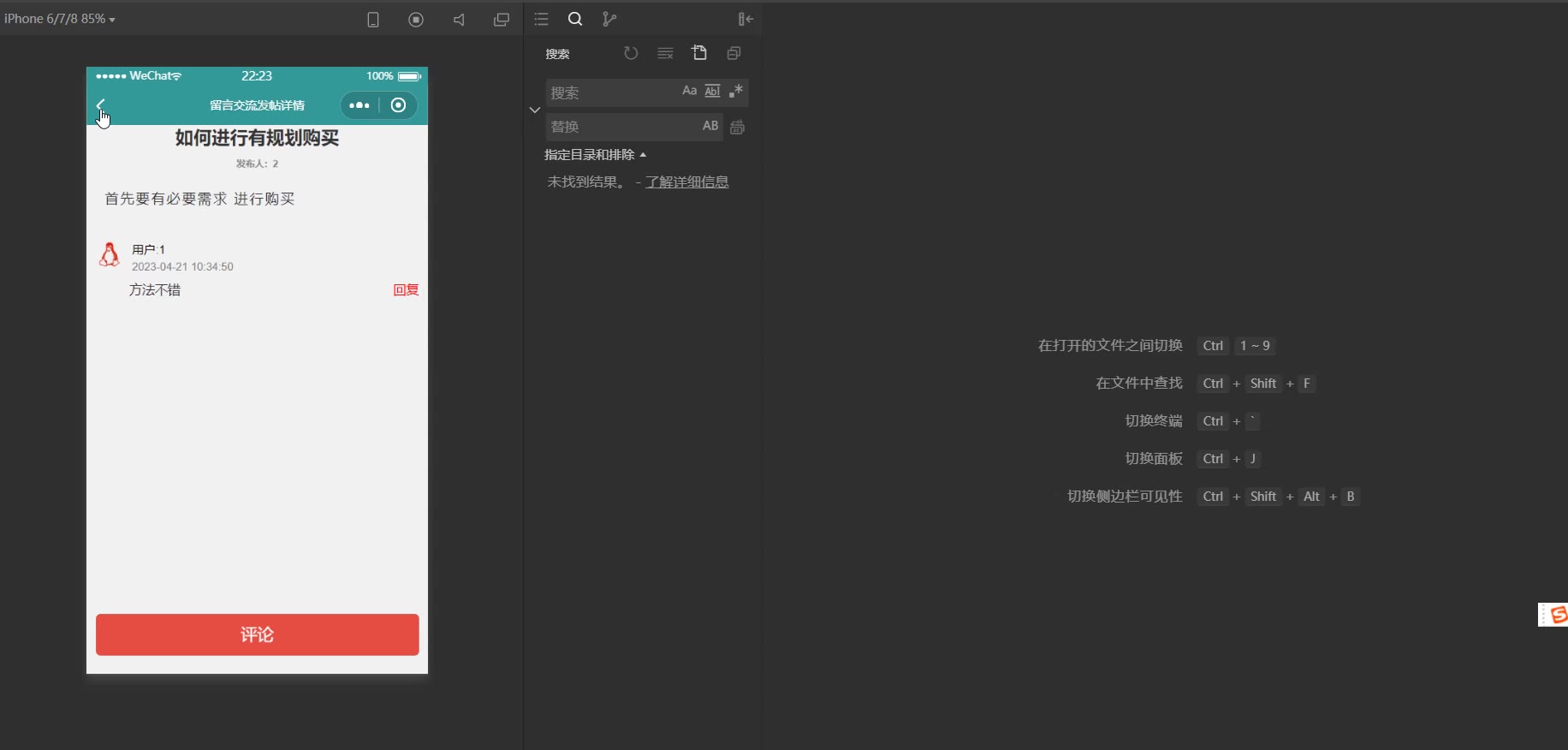Screen dimensions: 1568x750
Task: Tap the red 回复 link
Action: point(406,290)
